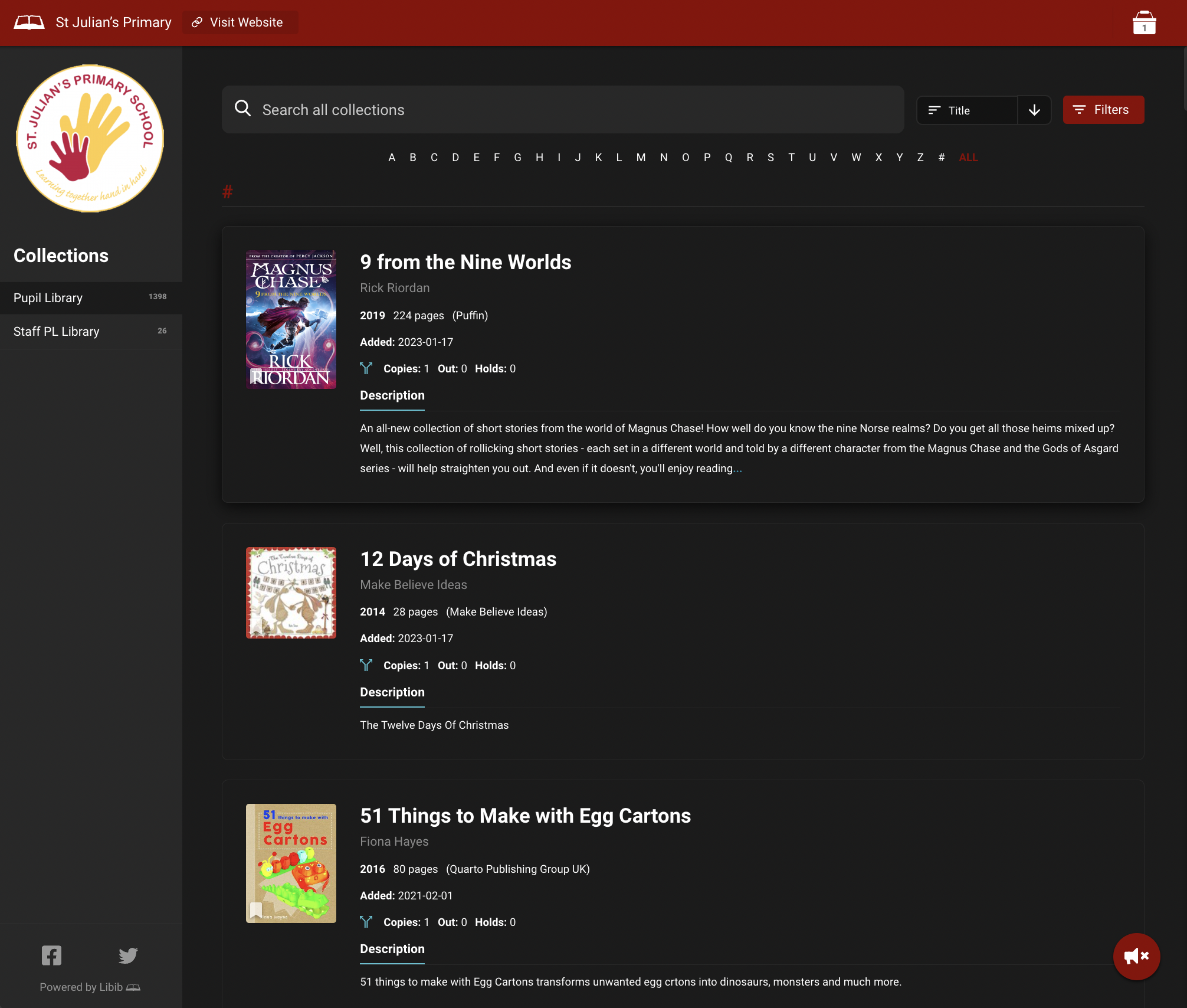The height and width of the screenshot is (1008, 1187).
Task: Select Description tab for 9 from the Nine Worlds
Action: 392,396
